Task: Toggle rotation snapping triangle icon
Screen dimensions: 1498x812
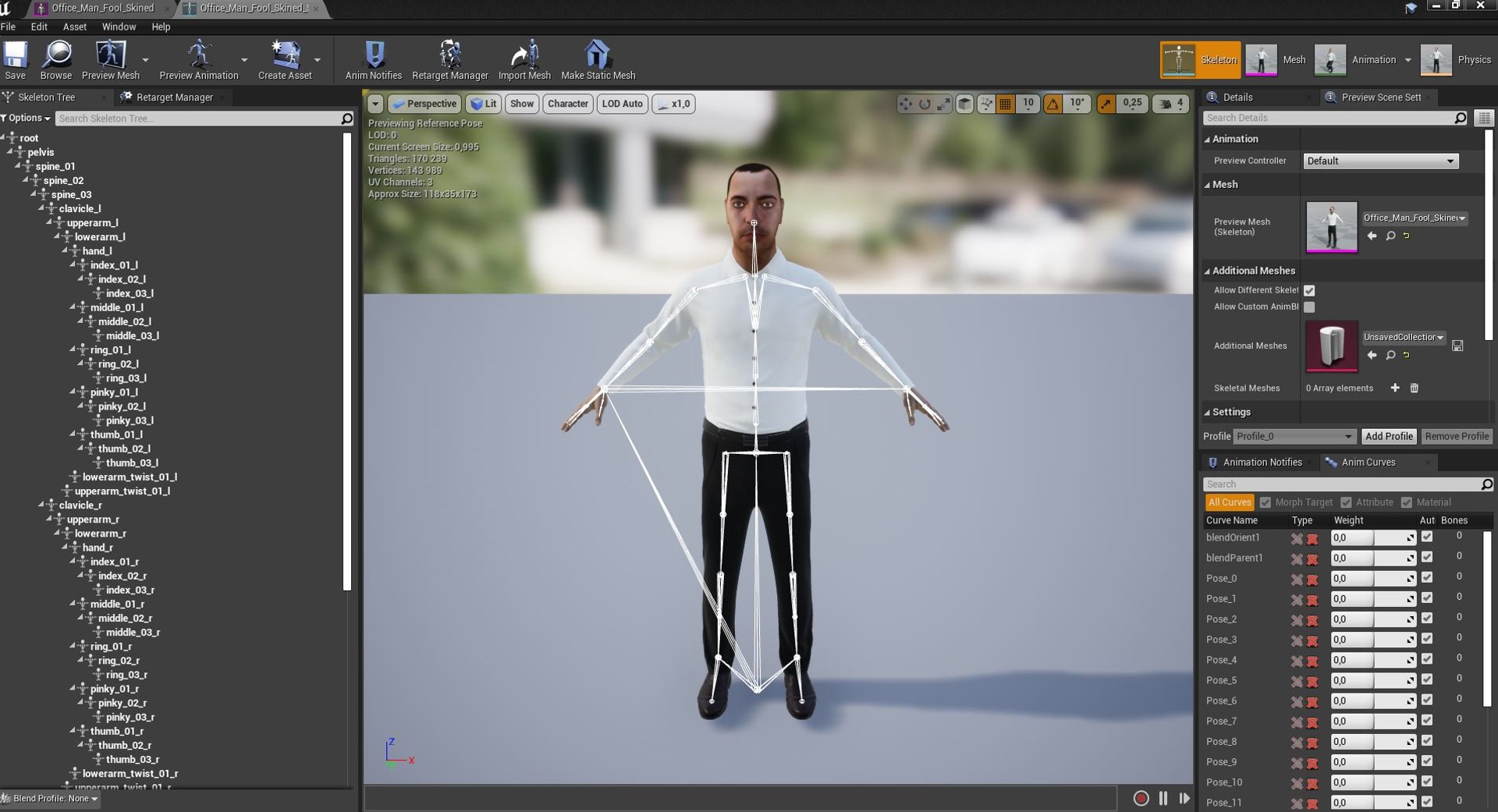Action: (1053, 104)
